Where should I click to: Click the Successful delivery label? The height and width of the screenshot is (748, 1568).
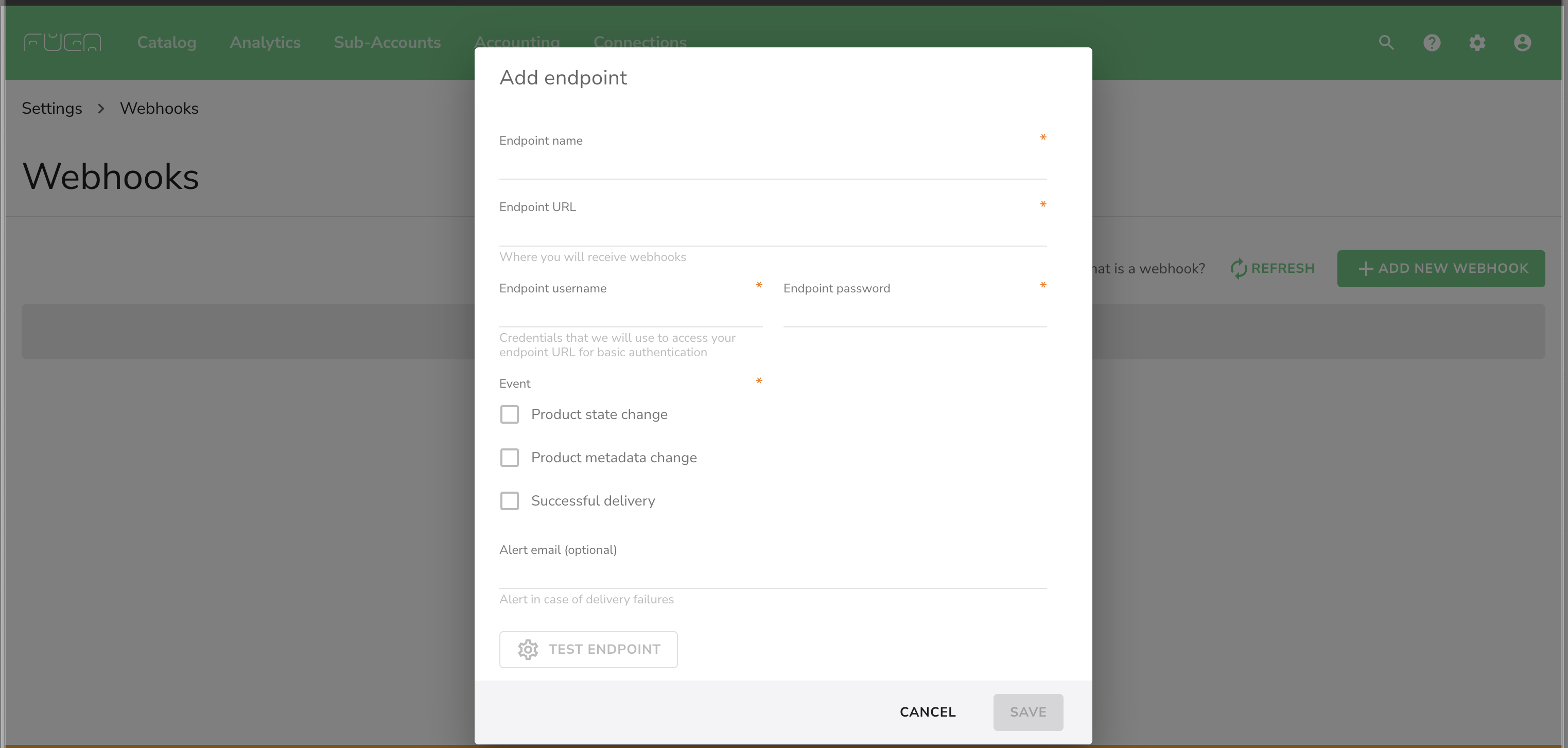593,501
